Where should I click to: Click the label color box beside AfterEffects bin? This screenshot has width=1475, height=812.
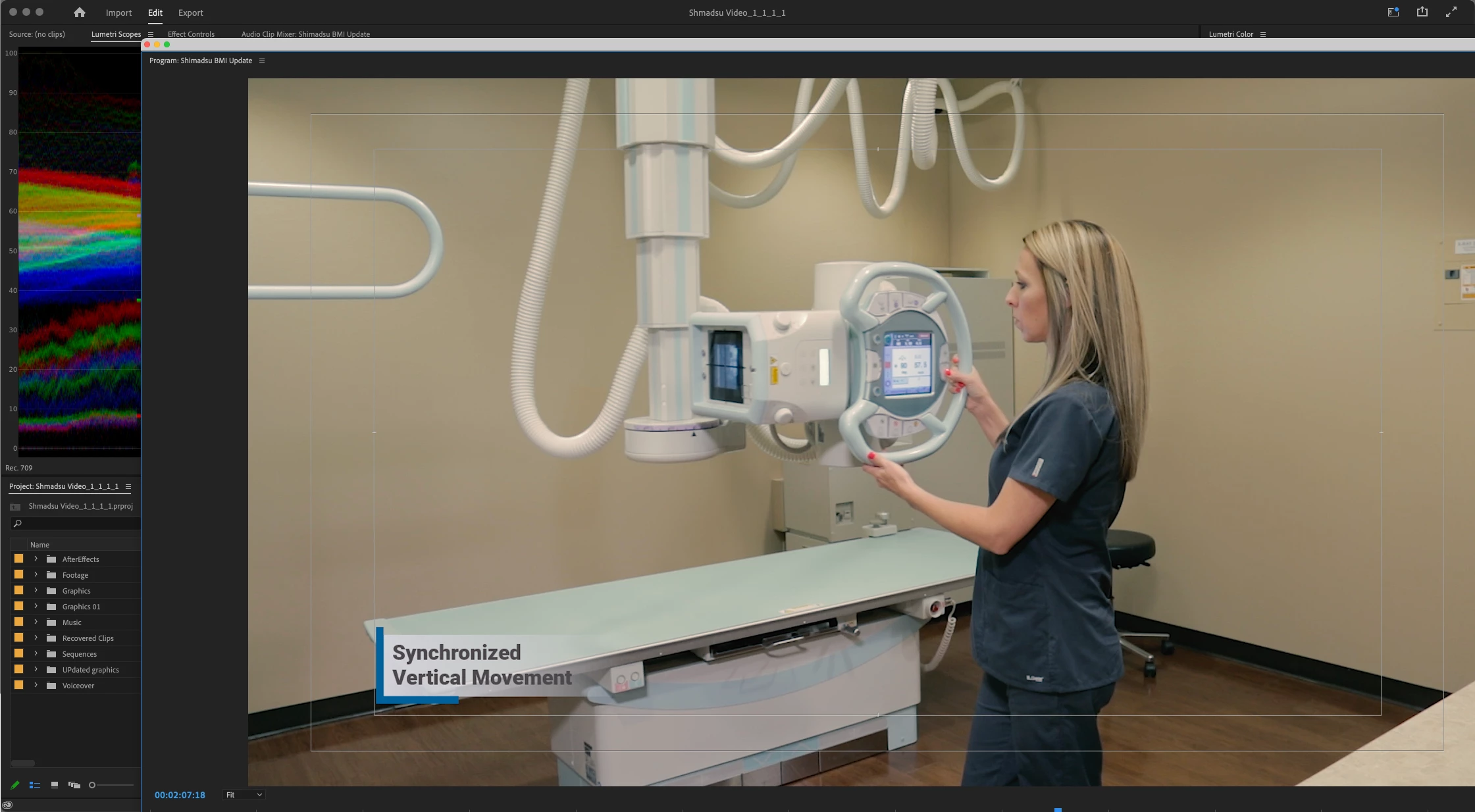pyautogui.click(x=18, y=559)
